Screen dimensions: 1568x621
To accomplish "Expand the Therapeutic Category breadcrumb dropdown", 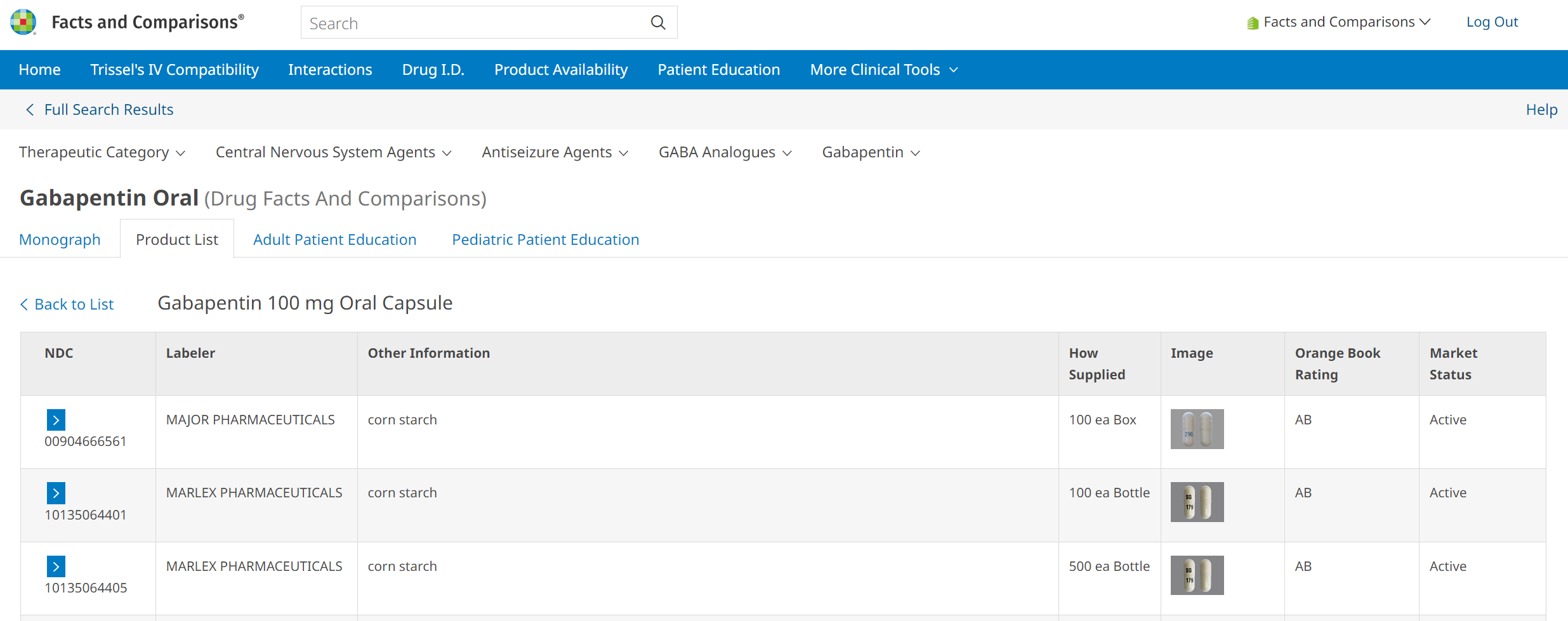I will click(x=102, y=153).
